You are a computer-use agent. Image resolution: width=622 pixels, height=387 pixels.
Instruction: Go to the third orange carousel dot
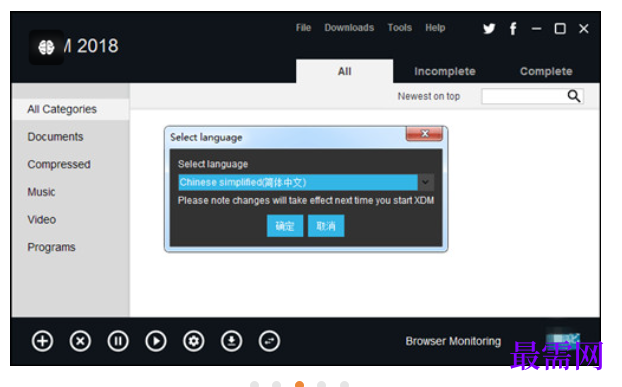tap(299, 384)
